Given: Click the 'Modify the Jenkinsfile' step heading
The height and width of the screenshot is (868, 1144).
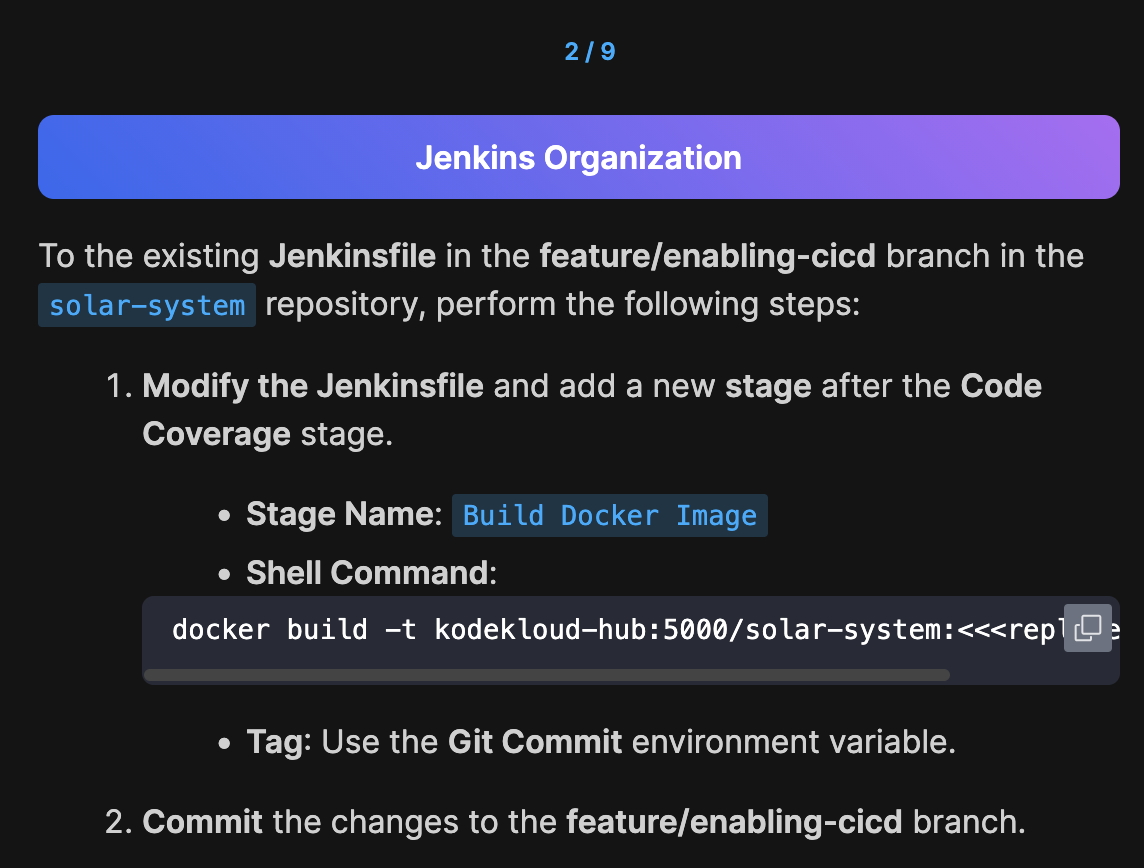Looking at the screenshot, I should 313,386.
